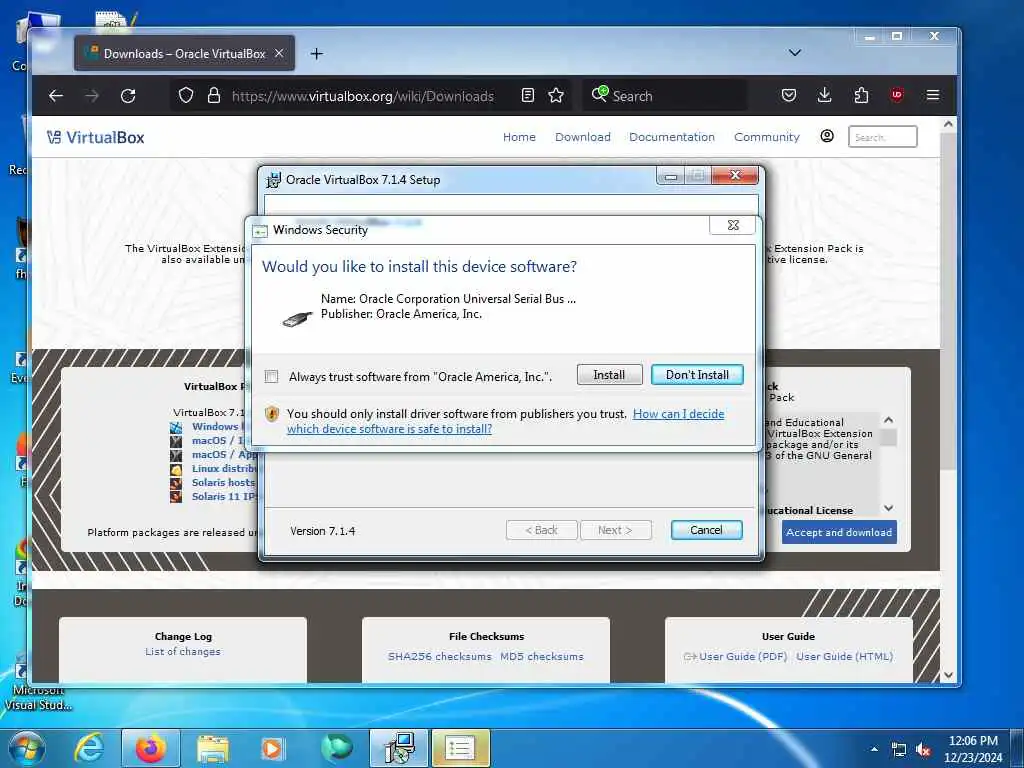Reload the VirtualBox Downloads page
The image size is (1024, 768).
[x=128, y=96]
